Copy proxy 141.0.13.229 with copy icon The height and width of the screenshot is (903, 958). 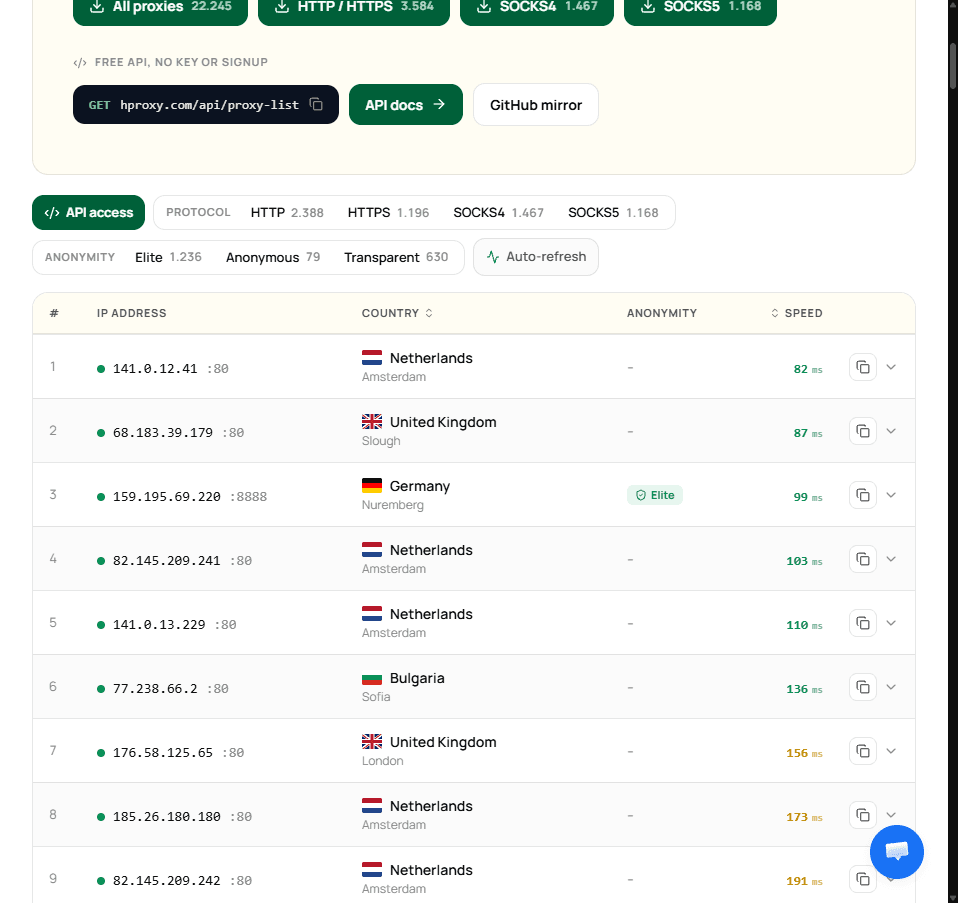pos(863,623)
